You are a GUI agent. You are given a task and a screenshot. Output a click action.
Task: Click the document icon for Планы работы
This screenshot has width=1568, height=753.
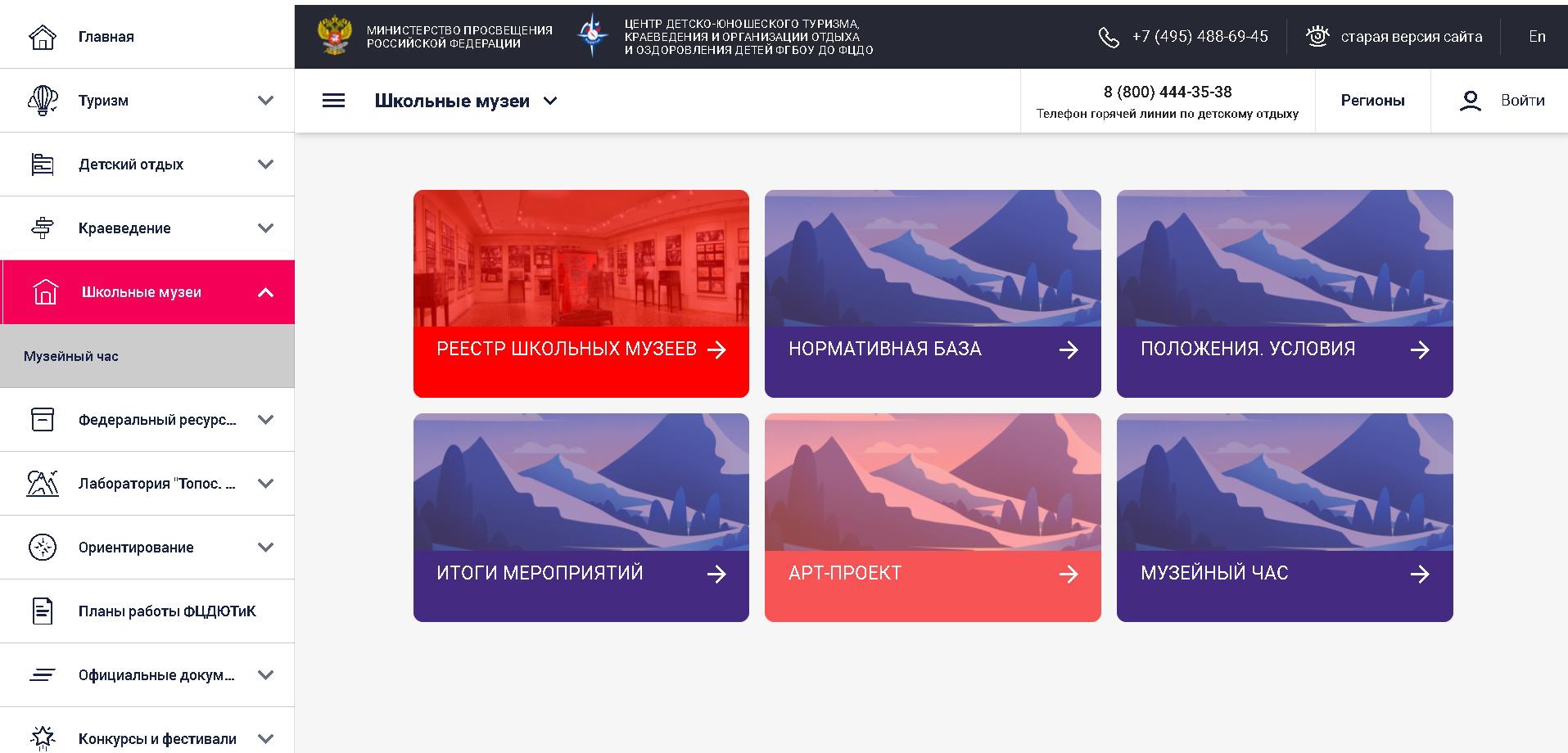pyautogui.click(x=42, y=611)
